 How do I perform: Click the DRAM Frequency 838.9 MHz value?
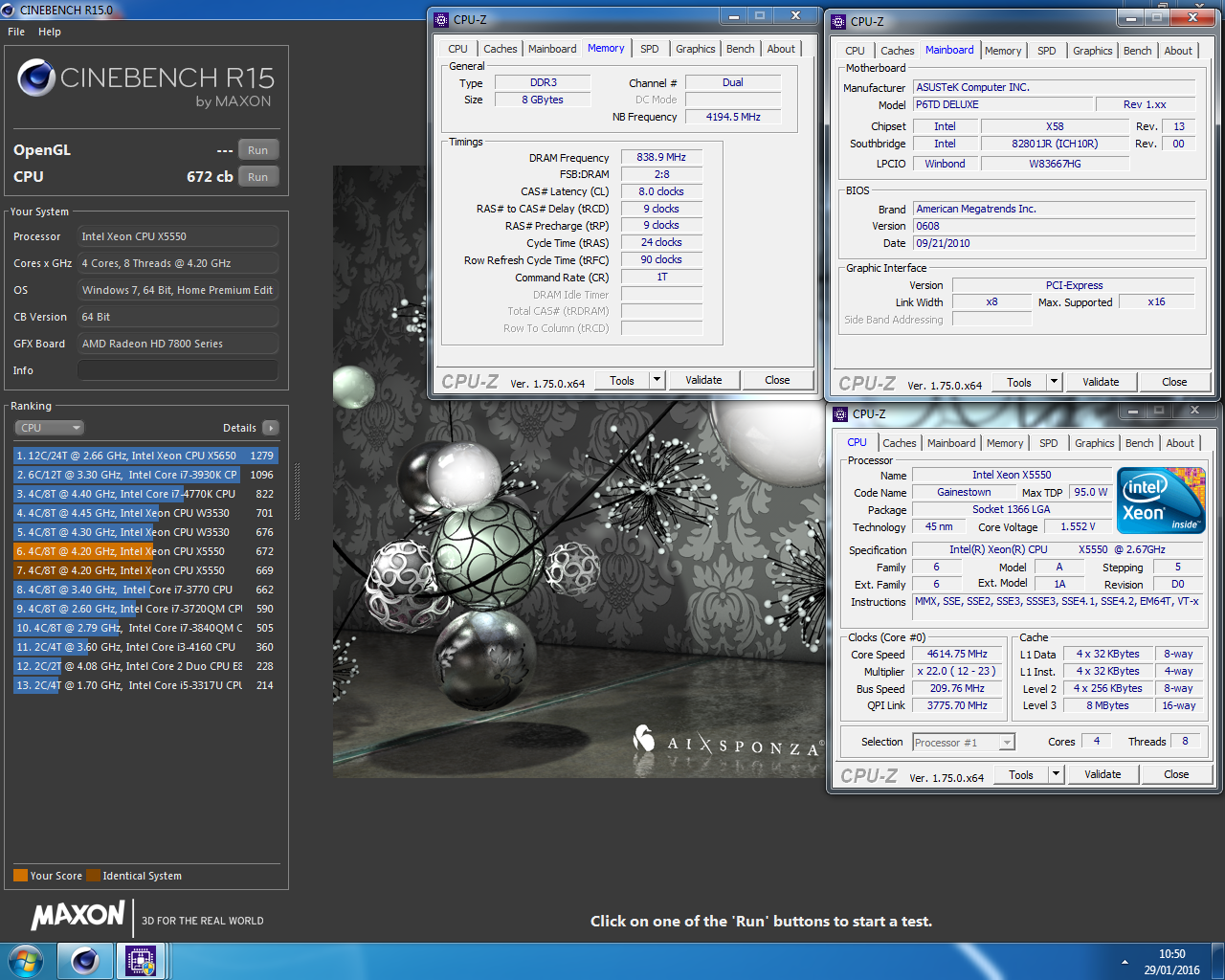[661, 157]
